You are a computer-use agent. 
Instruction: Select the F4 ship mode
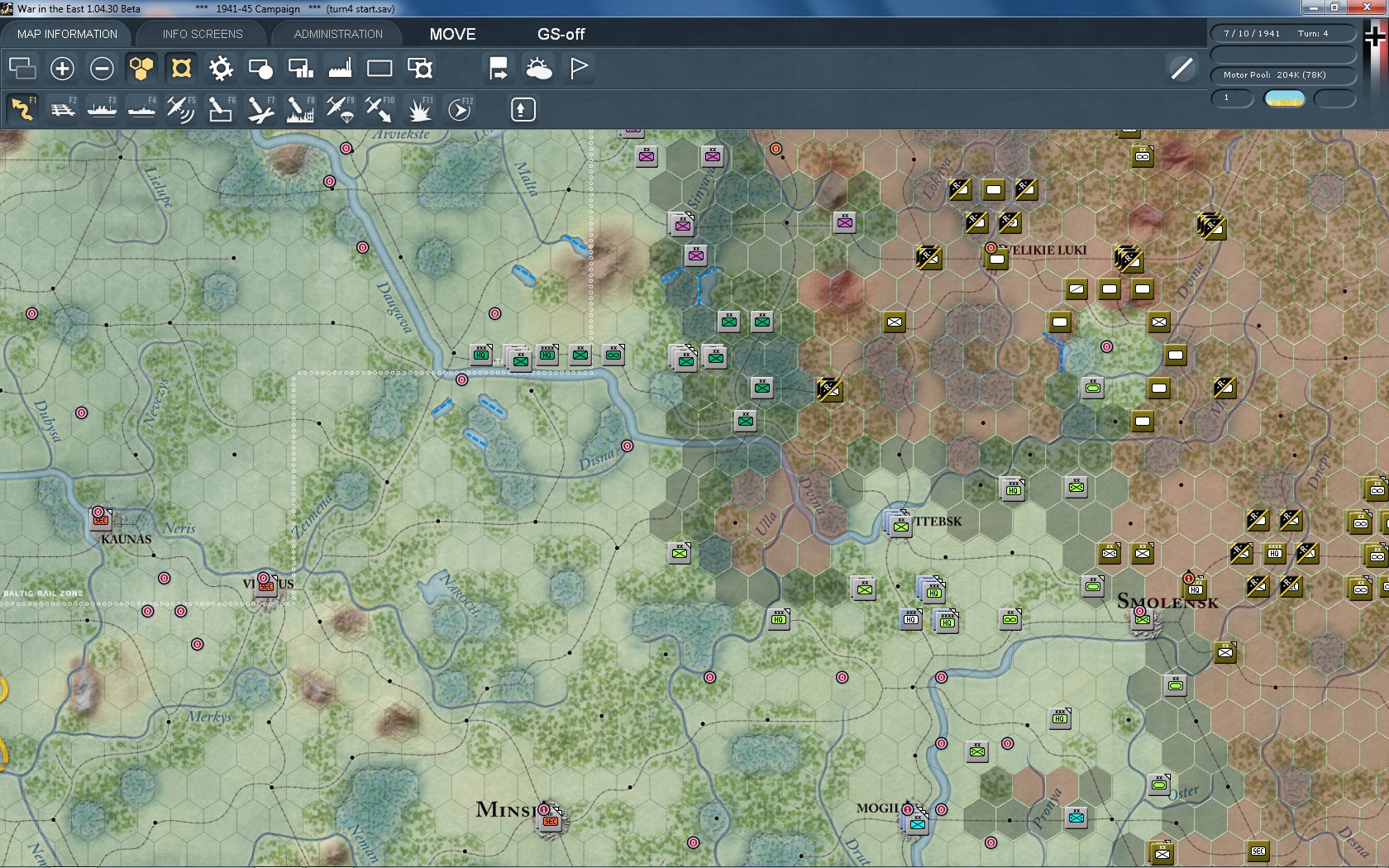(x=142, y=108)
